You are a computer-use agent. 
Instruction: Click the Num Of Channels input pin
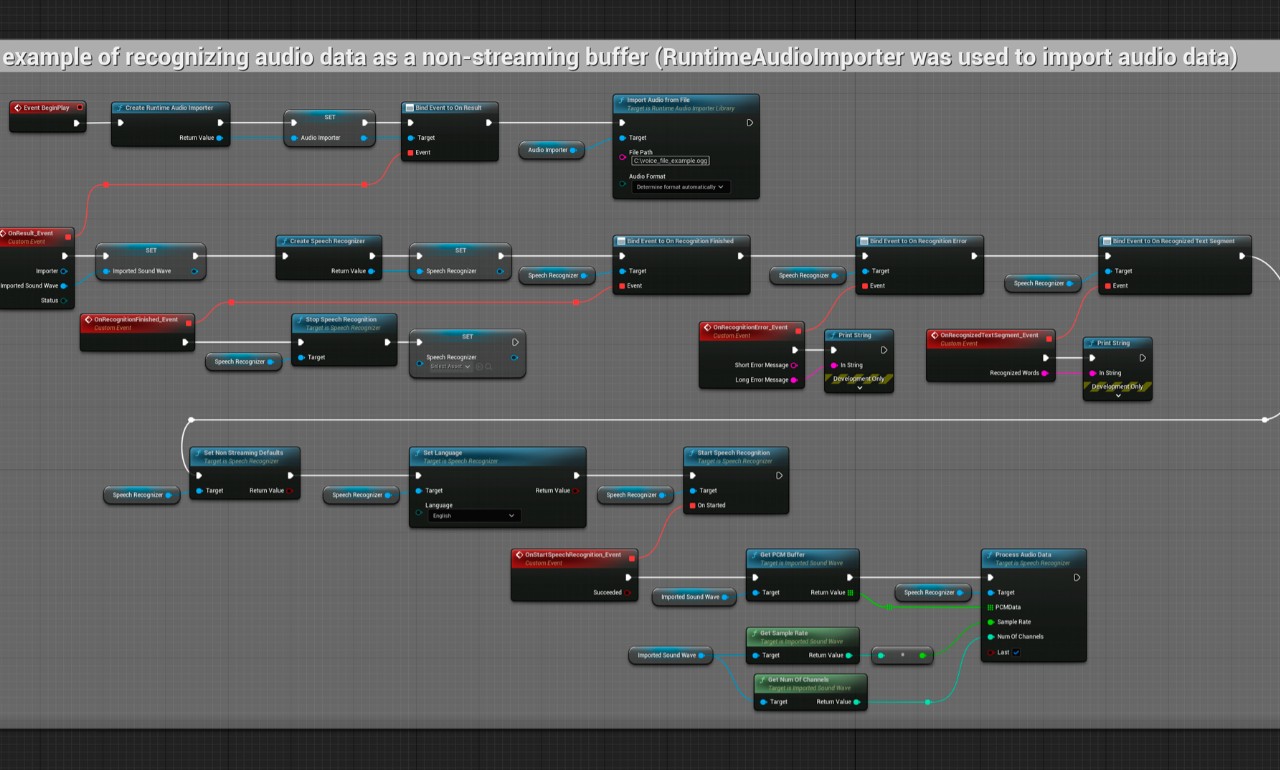pyautogui.click(x=990, y=637)
